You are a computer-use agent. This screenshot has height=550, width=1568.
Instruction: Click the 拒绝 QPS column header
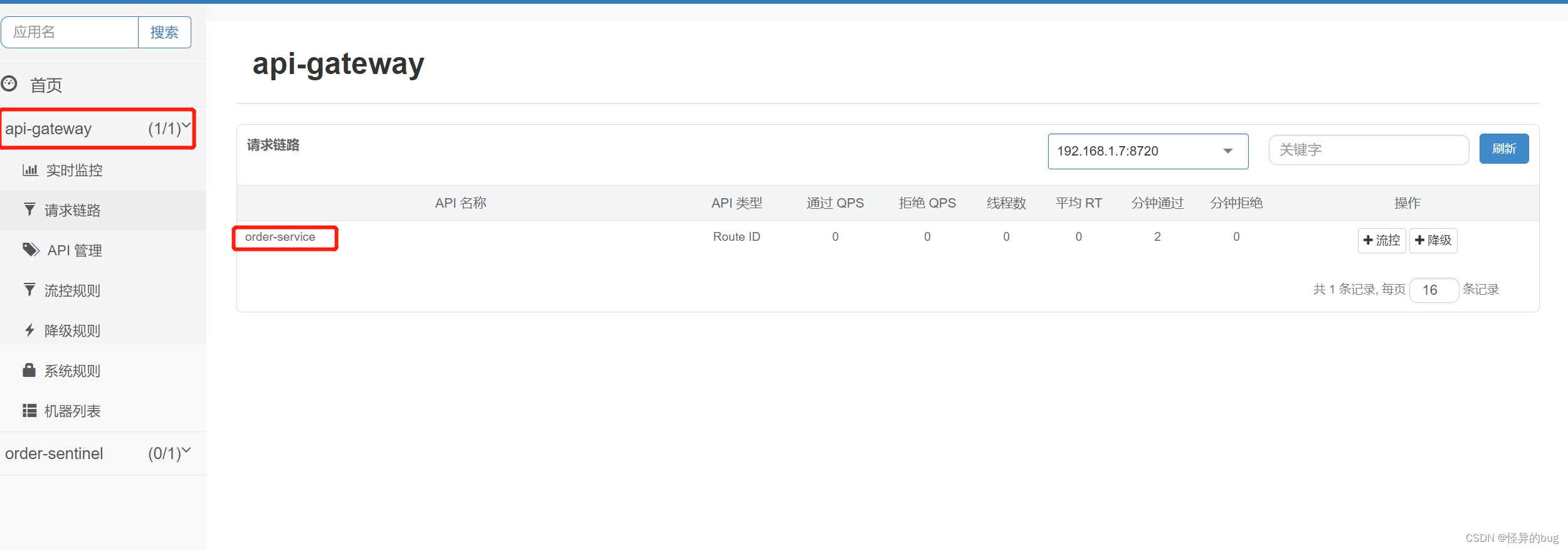(x=927, y=203)
